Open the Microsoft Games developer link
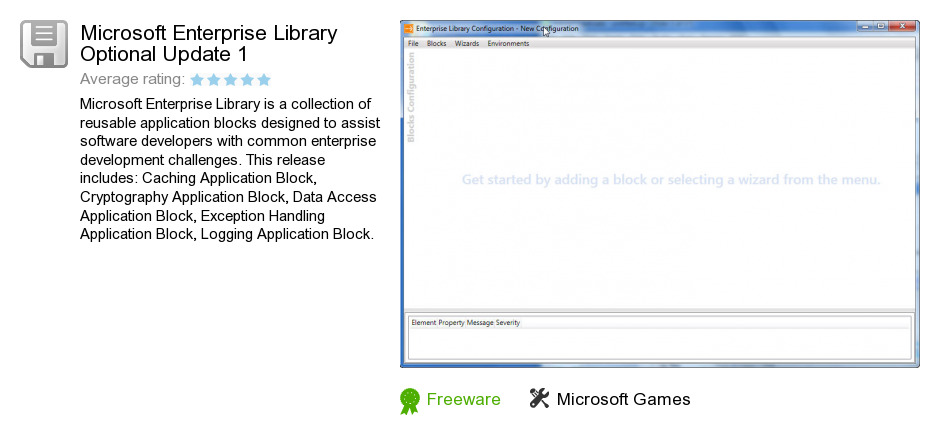 623,399
